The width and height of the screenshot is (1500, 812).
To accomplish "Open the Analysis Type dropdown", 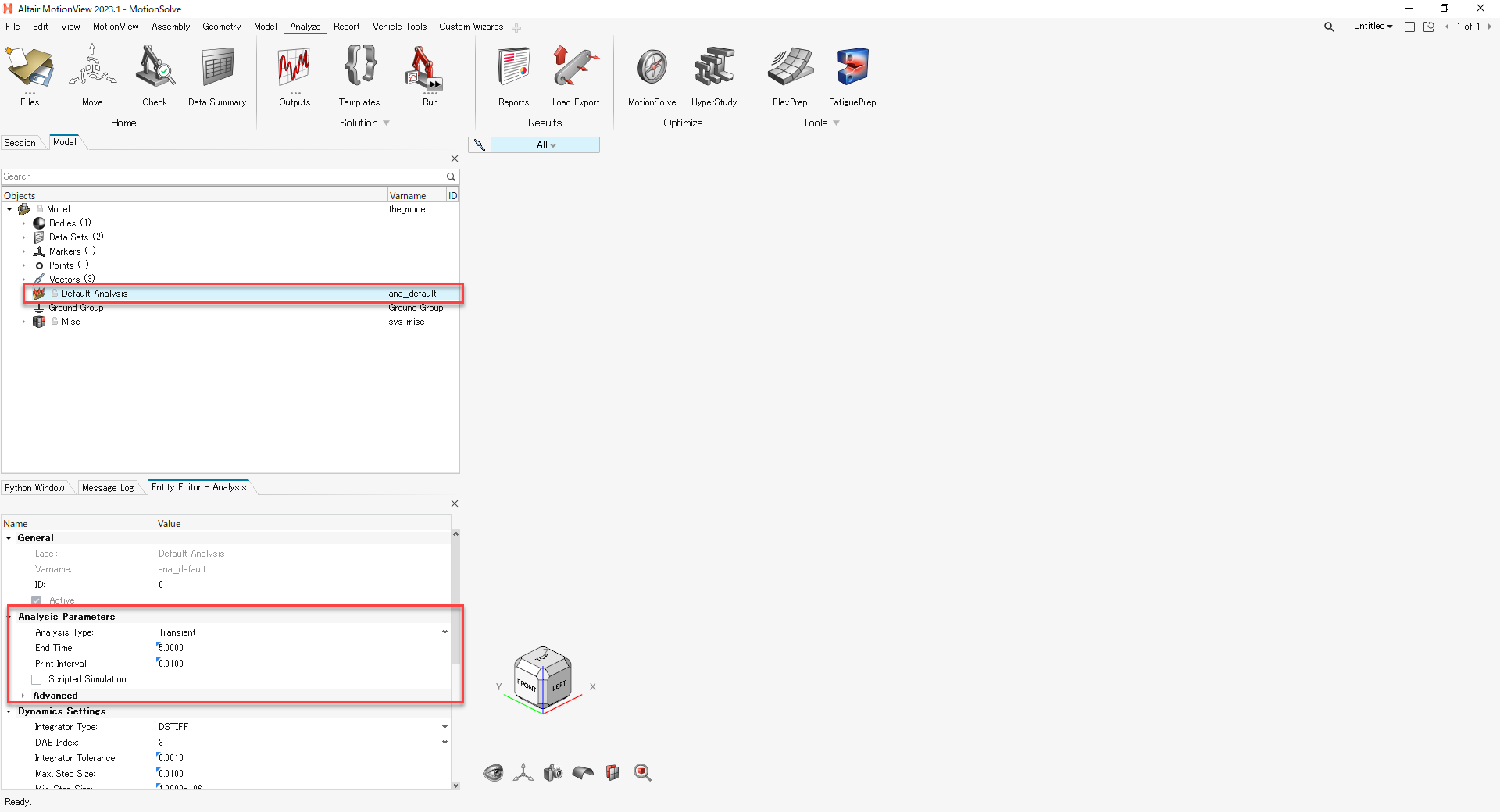I will pyautogui.click(x=444, y=632).
